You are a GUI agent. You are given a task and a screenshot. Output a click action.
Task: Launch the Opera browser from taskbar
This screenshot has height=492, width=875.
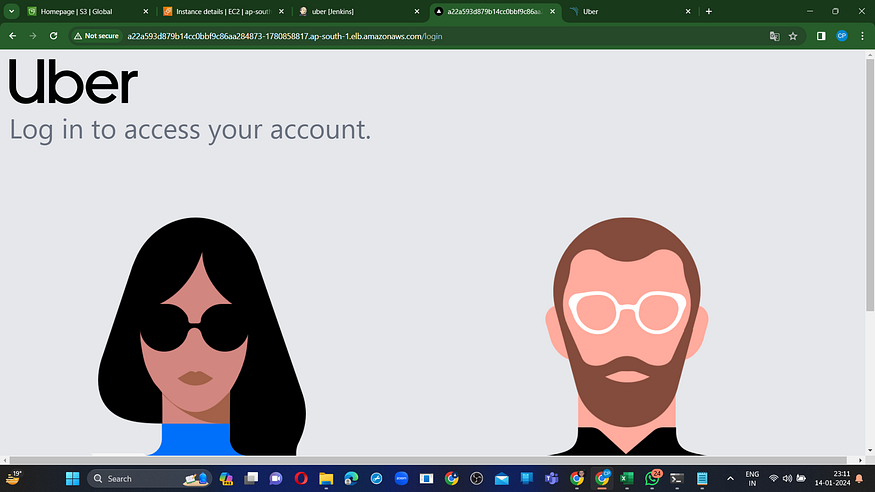(x=301, y=479)
